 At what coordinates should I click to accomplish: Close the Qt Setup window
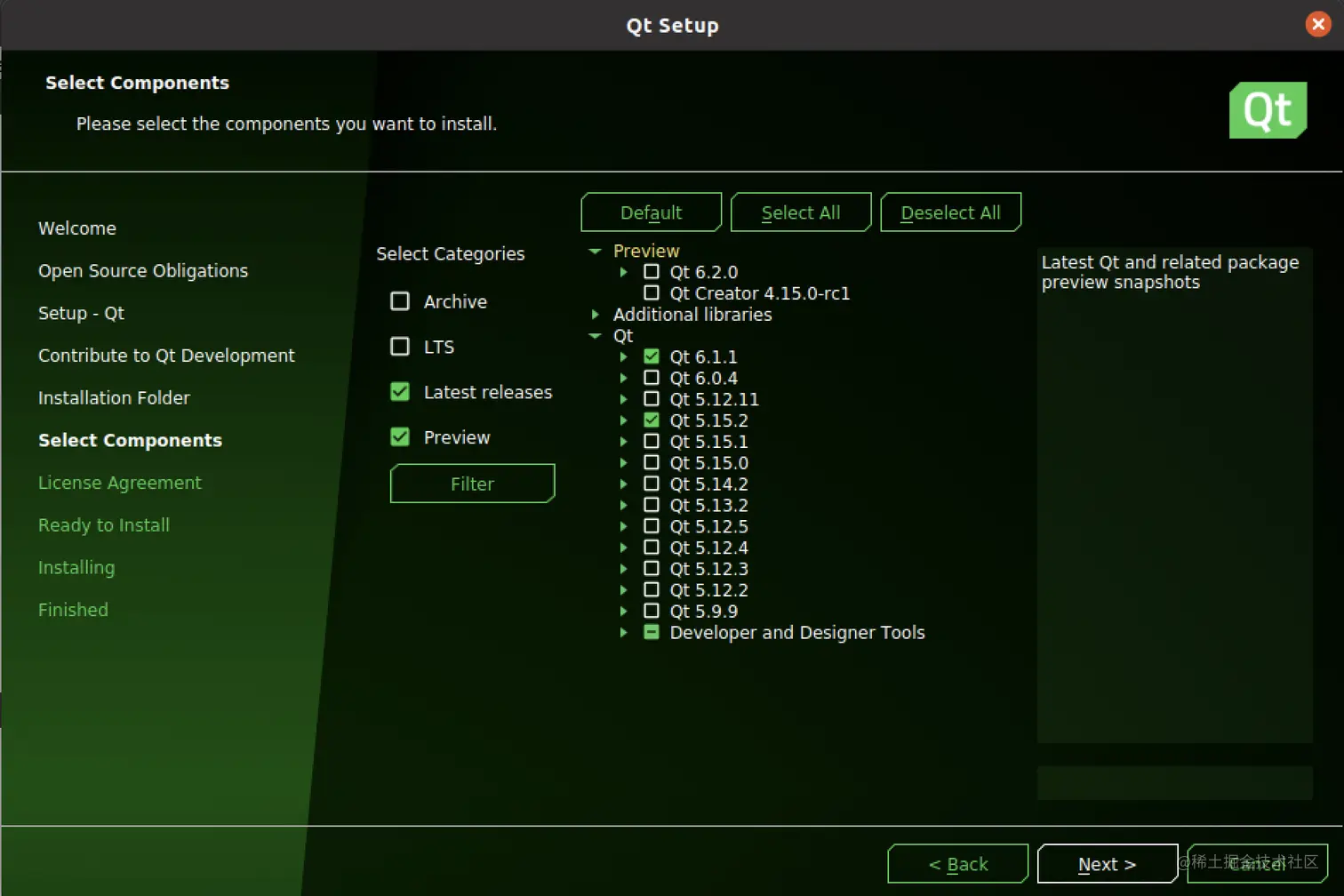click(x=1318, y=24)
